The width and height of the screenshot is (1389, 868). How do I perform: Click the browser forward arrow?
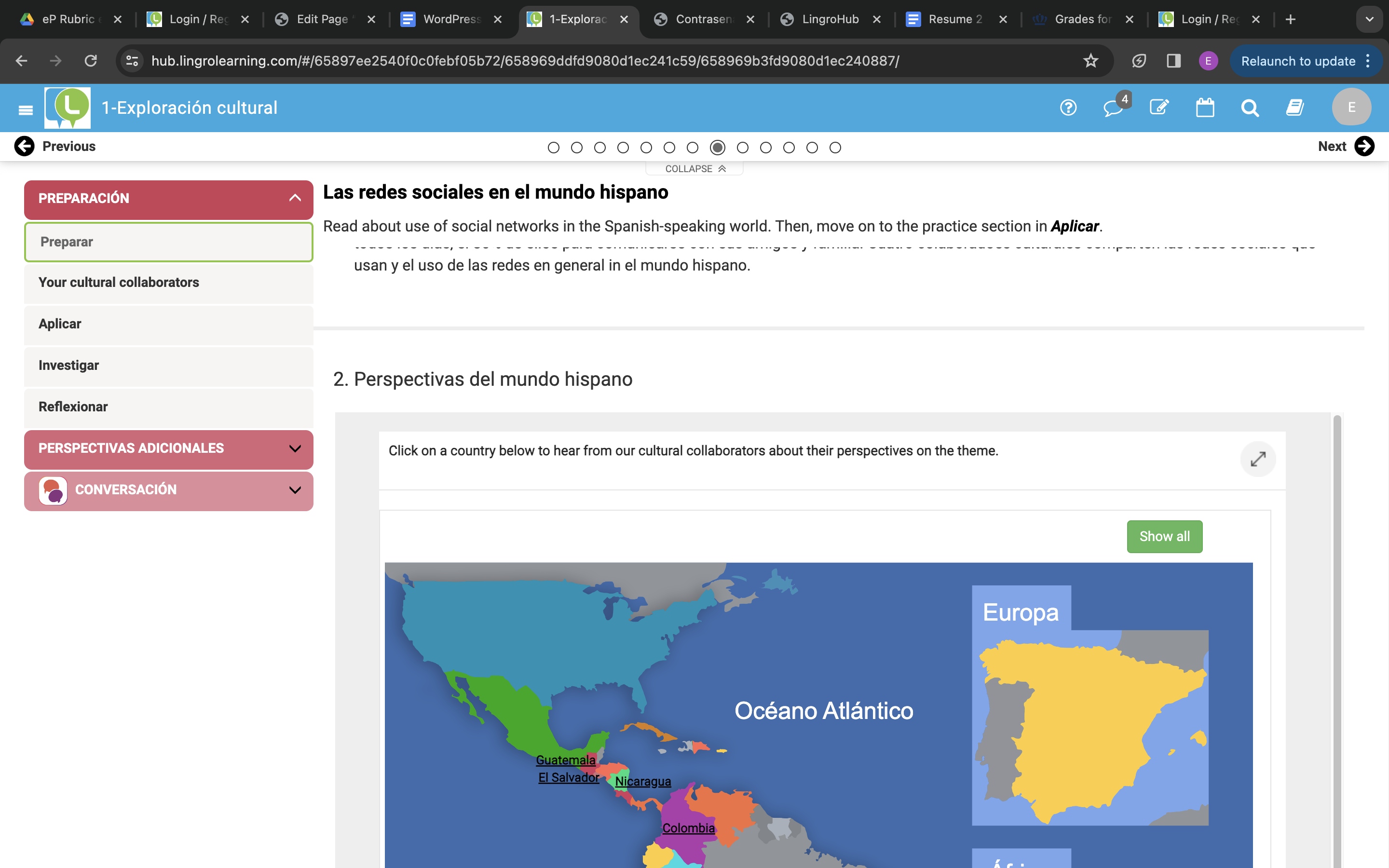(x=55, y=61)
